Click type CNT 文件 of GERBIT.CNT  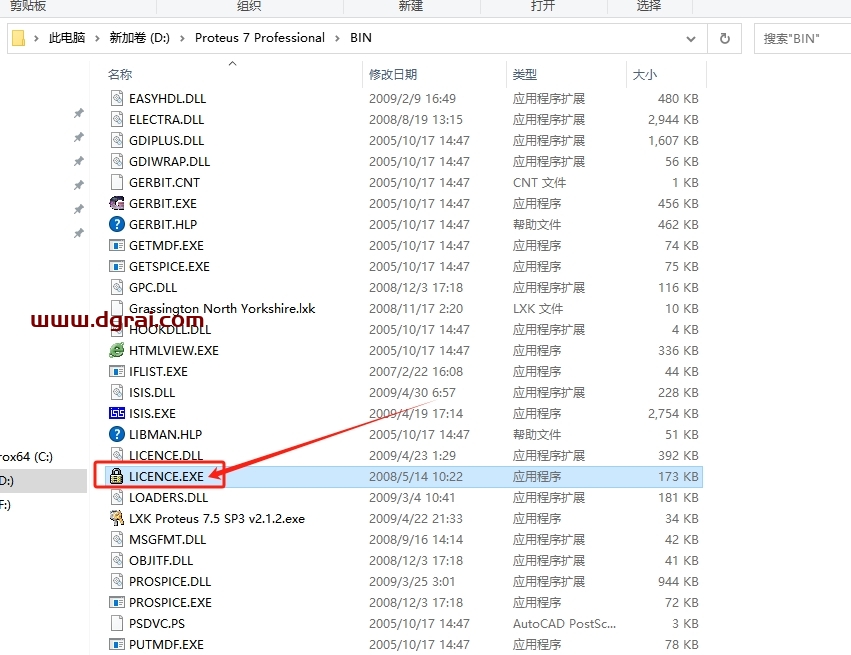pos(539,182)
